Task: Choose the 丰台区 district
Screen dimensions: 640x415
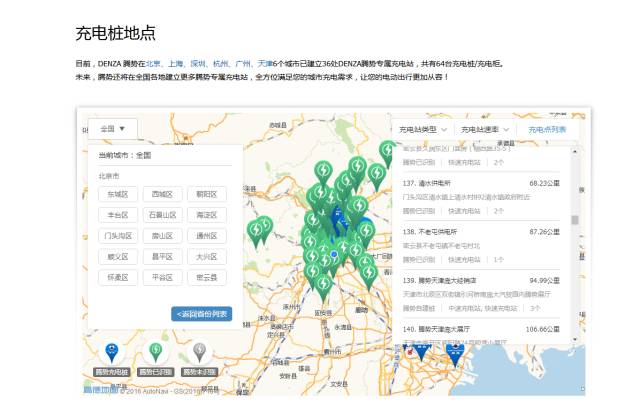Action: pyautogui.click(x=118, y=215)
